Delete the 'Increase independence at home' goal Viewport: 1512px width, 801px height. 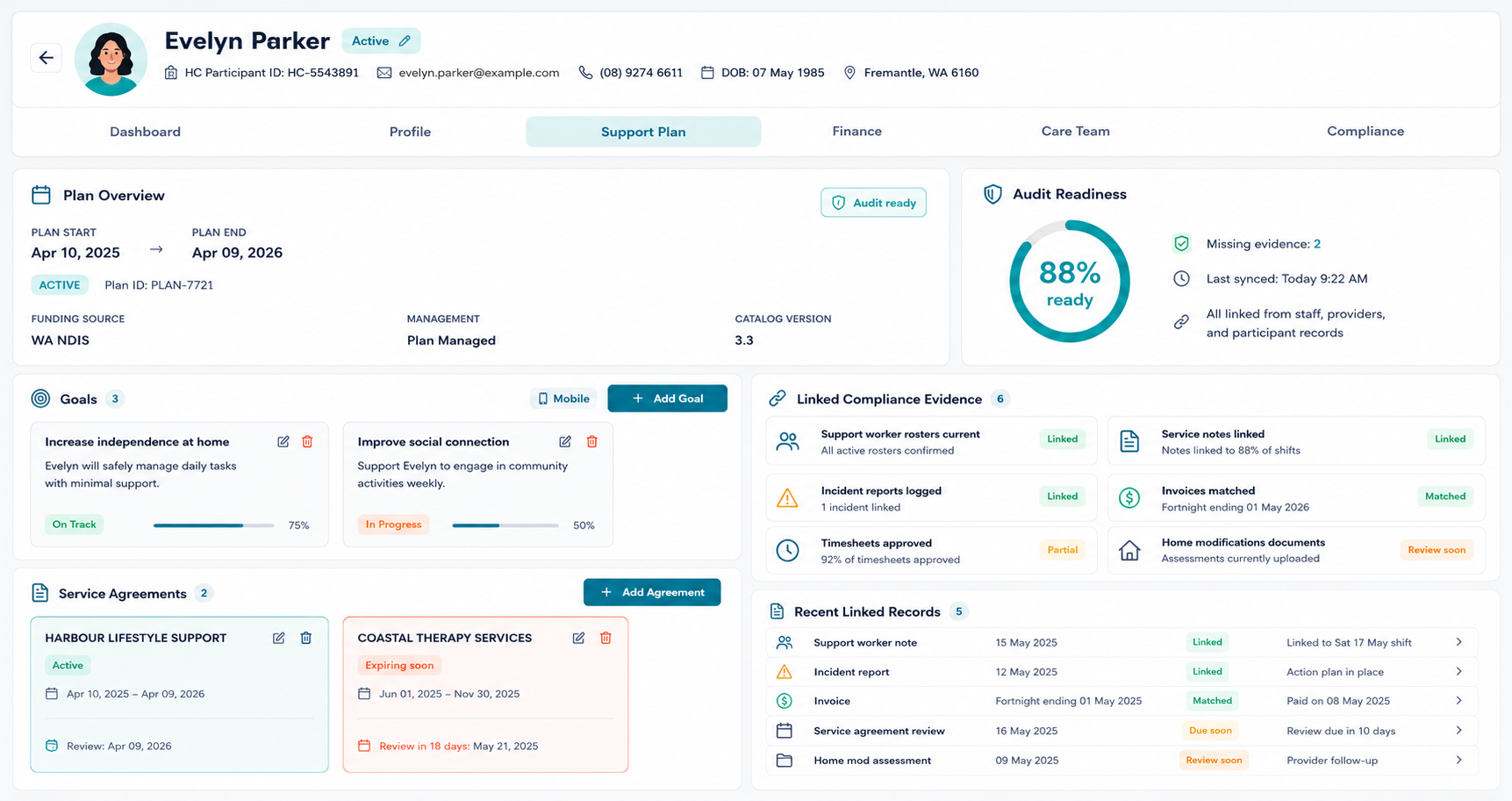point(307,441)
